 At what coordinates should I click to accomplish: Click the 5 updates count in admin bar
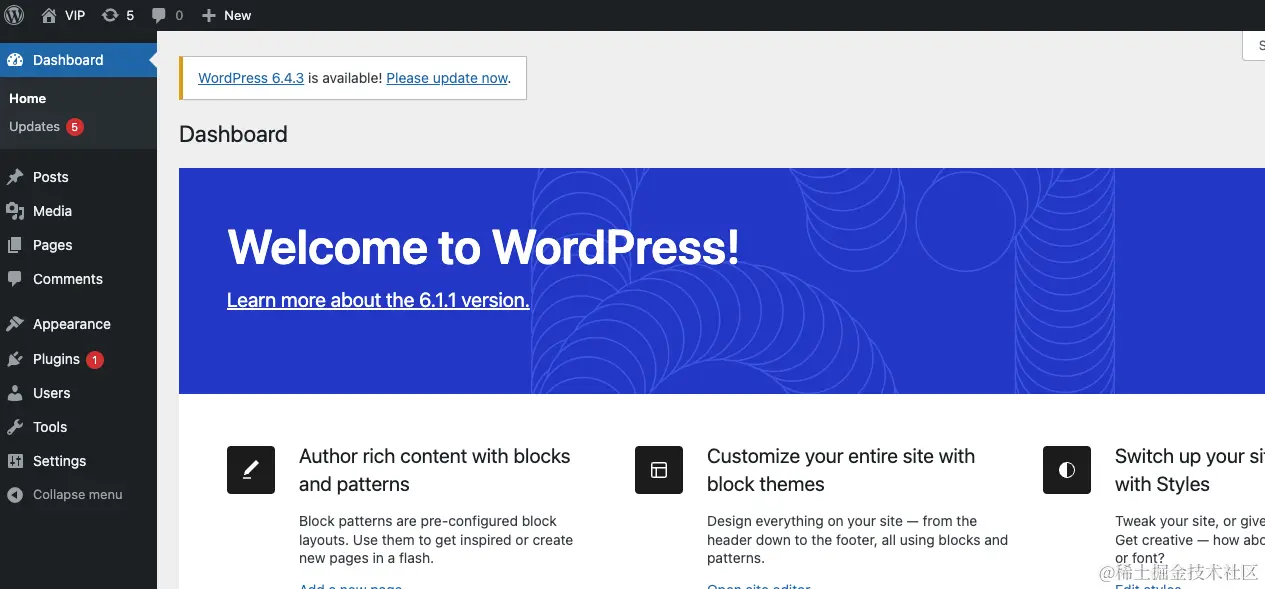(x=130, y=15)
